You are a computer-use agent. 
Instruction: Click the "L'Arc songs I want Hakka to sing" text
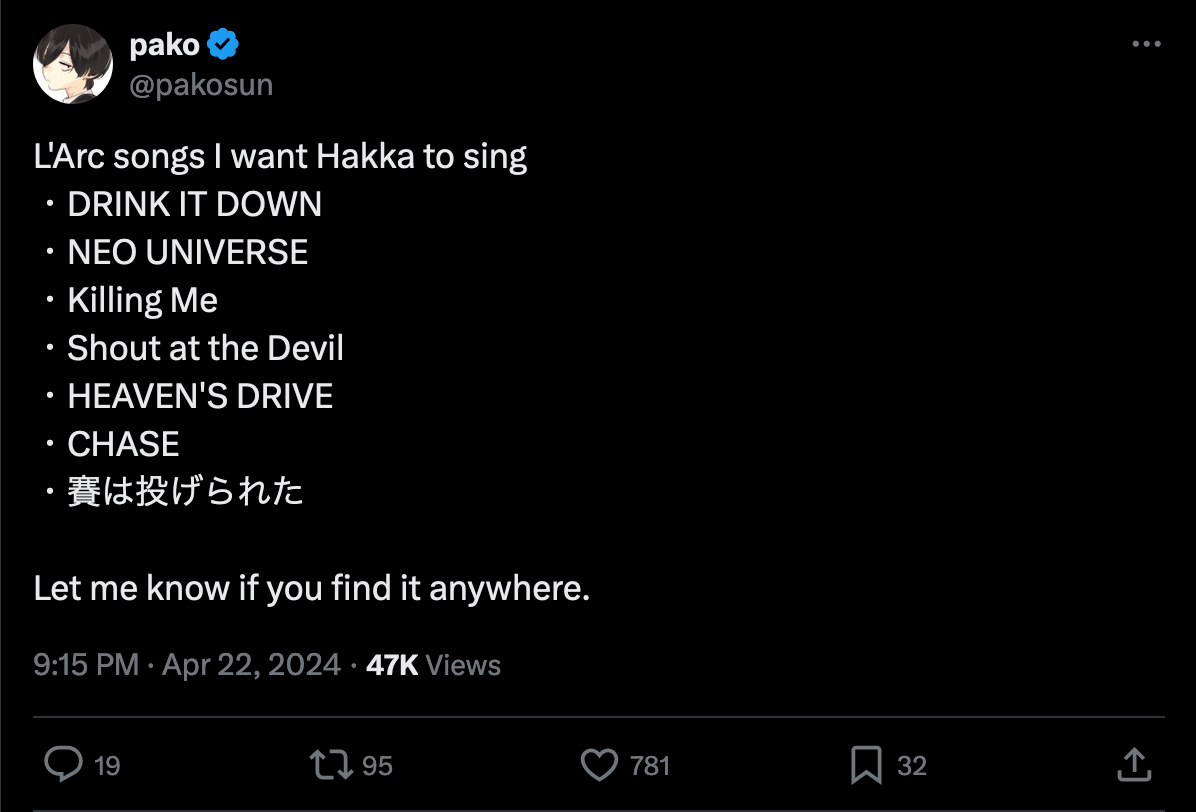click(280, 157)
